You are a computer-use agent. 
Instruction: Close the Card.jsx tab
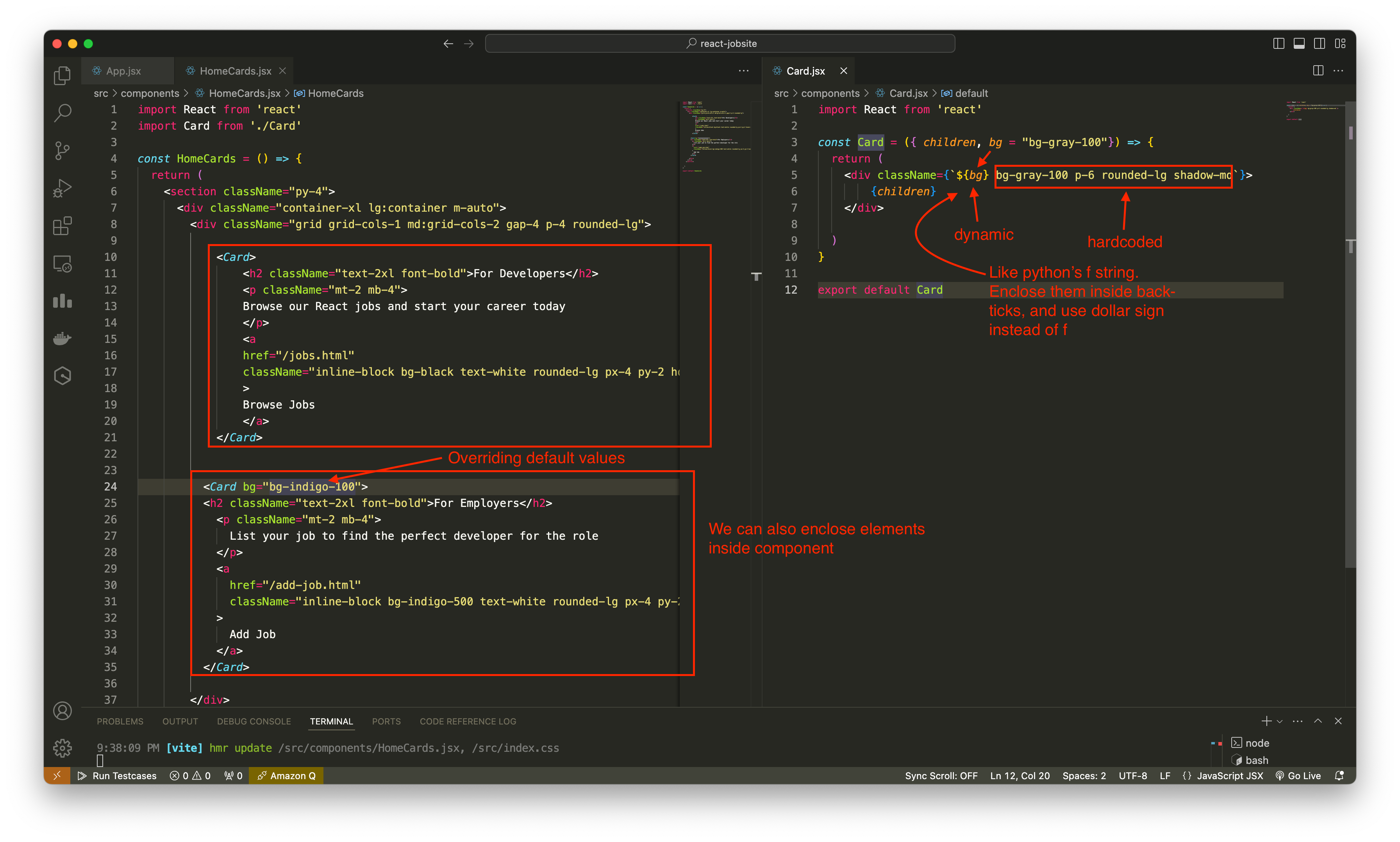point(843,71)
